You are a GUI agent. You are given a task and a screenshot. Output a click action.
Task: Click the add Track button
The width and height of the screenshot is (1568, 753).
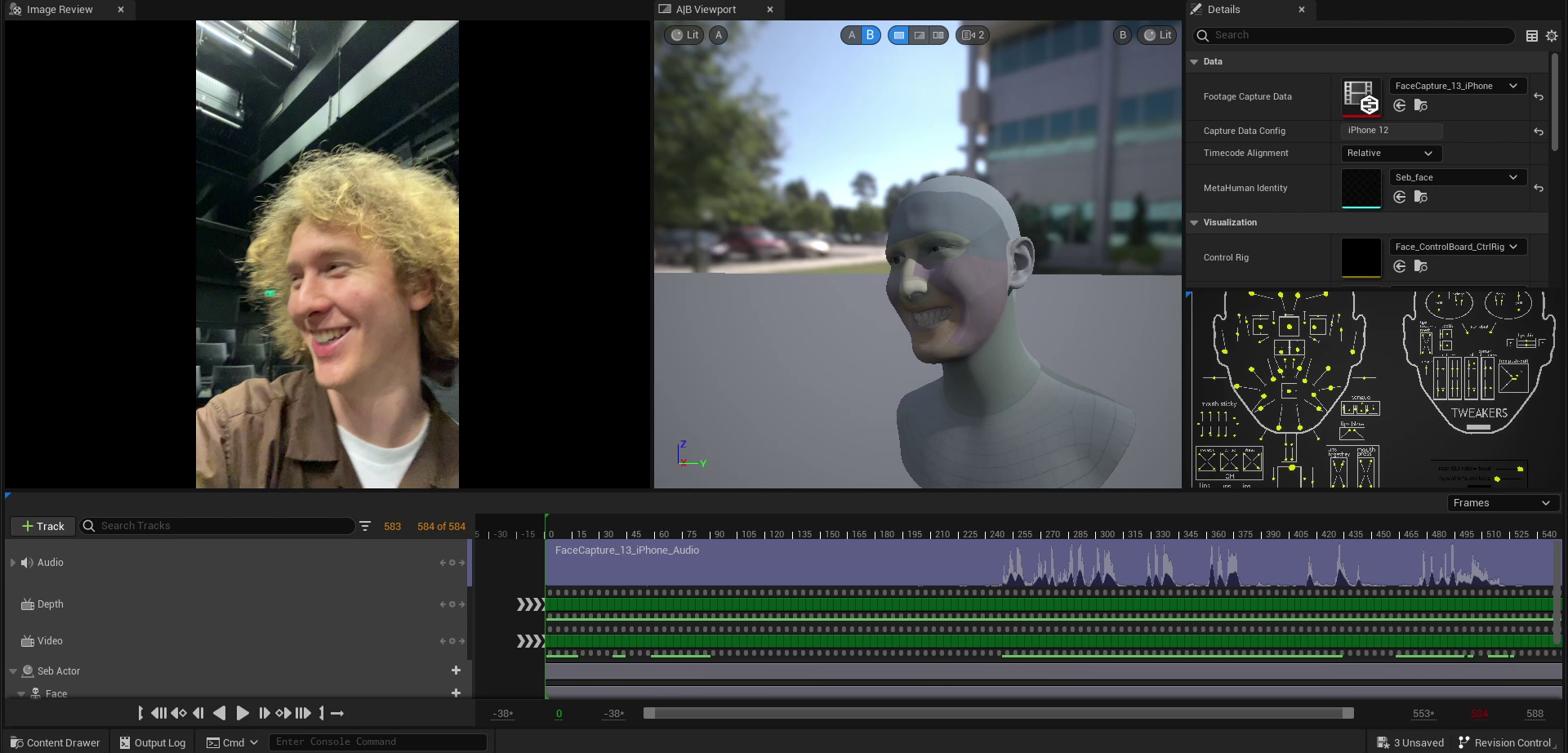pos(42,527)
